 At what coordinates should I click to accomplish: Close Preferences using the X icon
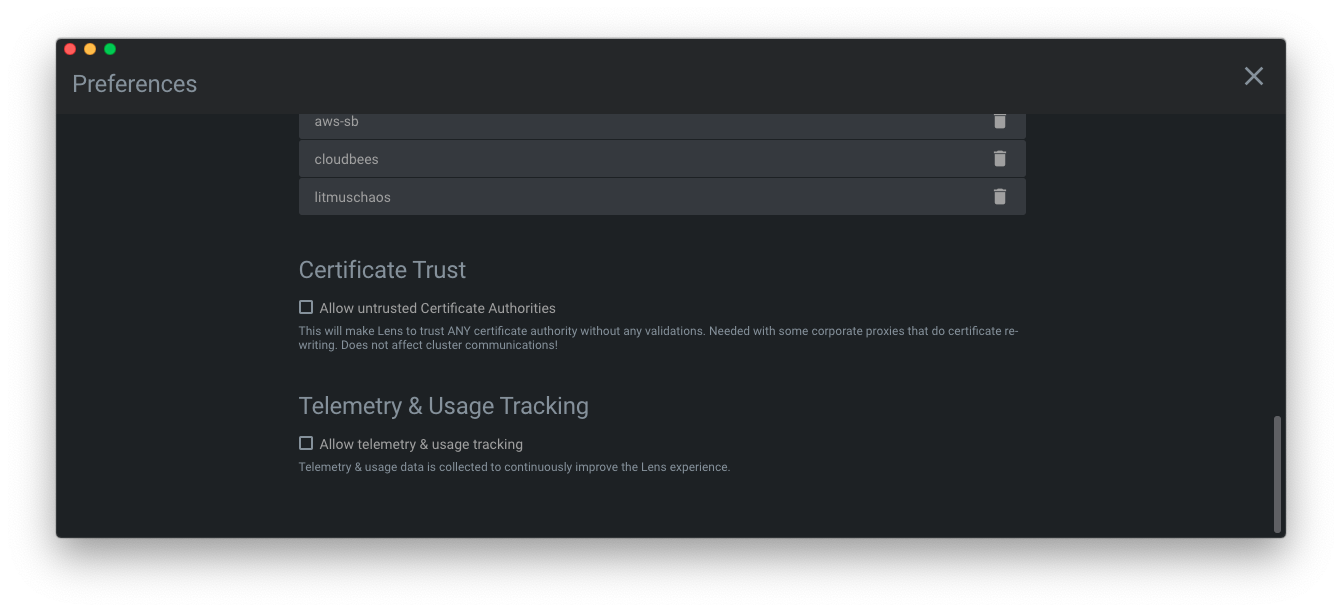pyautogui.click(x=1253, y=76)
